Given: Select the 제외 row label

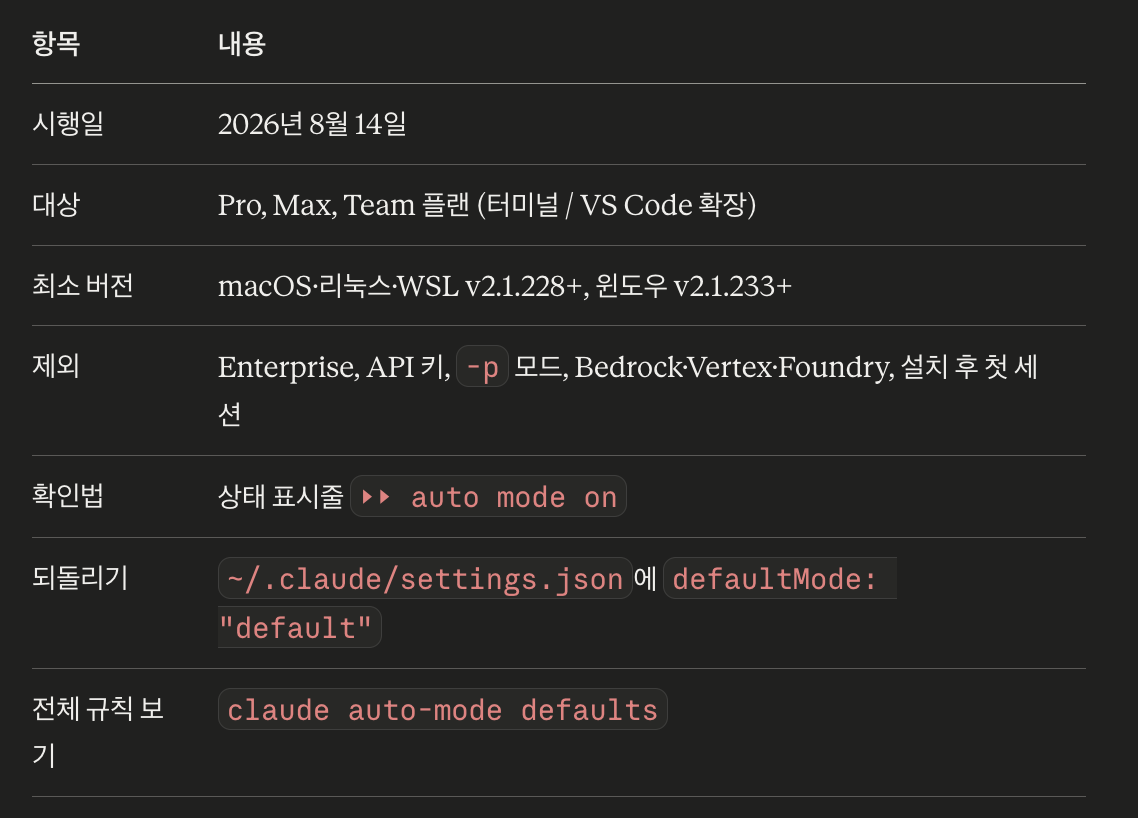Looking at the screenshot, I should click(x=56, y=366).
